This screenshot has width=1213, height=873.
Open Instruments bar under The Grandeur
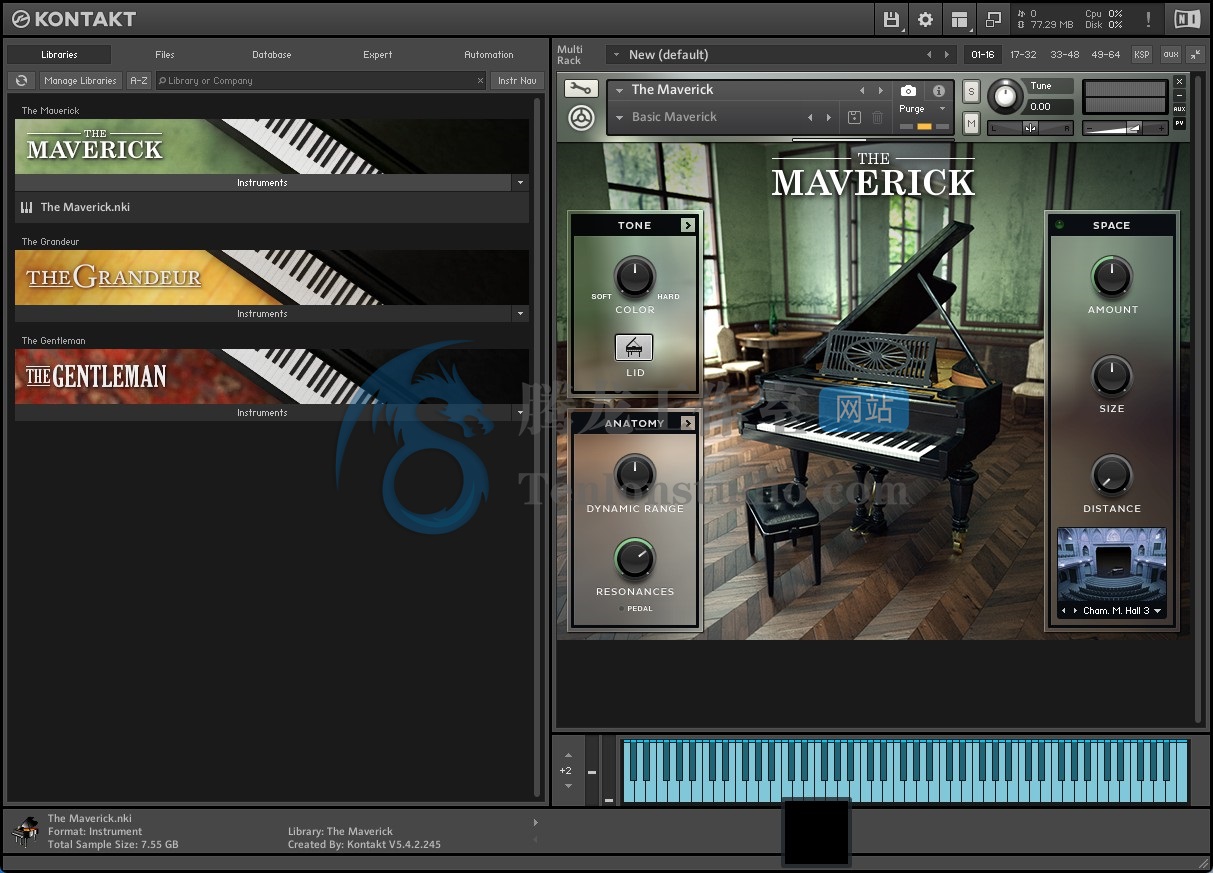[x=262, y=314]
